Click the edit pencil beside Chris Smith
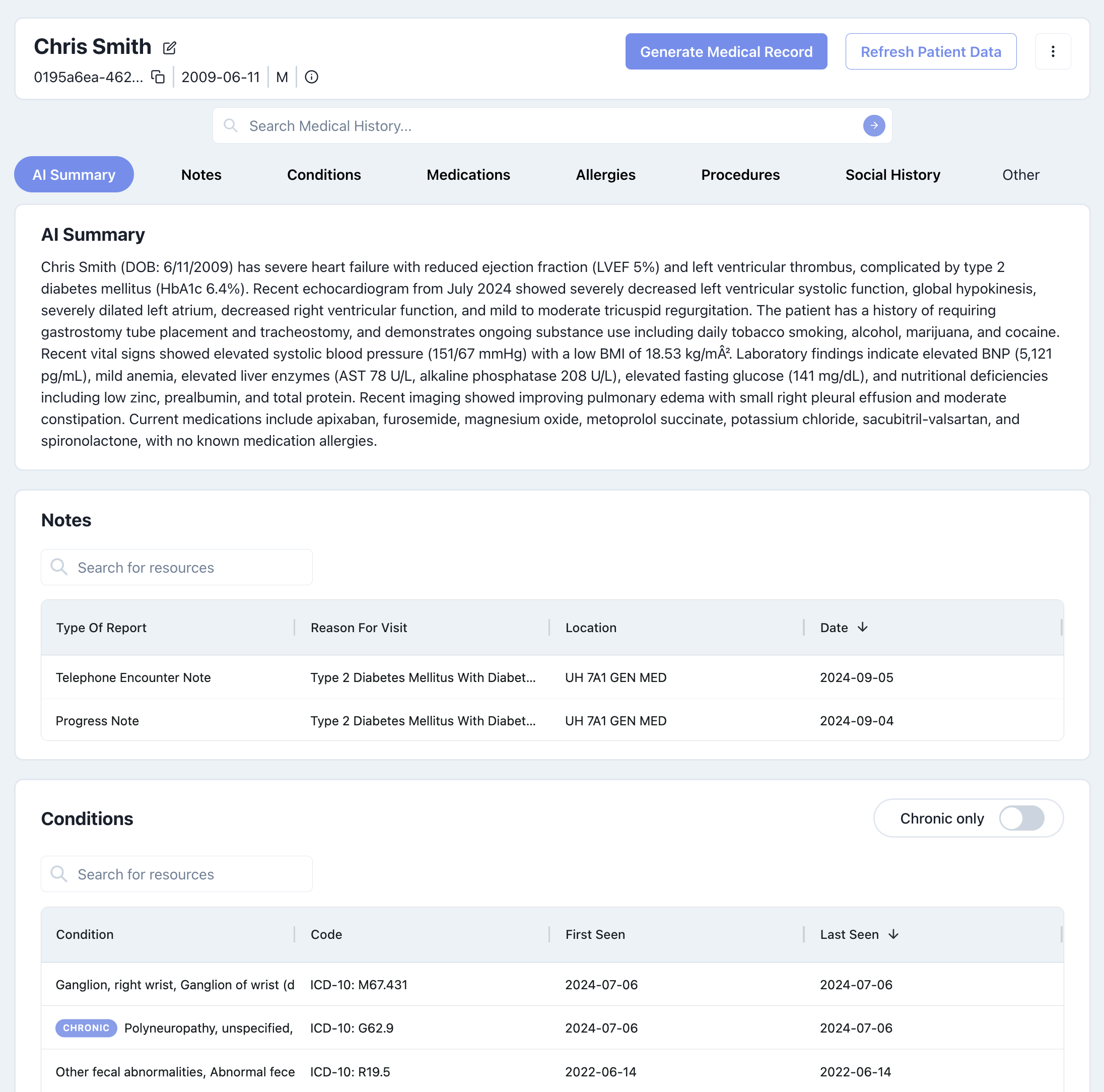1104x1092 pixels. pyautogui.click(x=169, y=48)
